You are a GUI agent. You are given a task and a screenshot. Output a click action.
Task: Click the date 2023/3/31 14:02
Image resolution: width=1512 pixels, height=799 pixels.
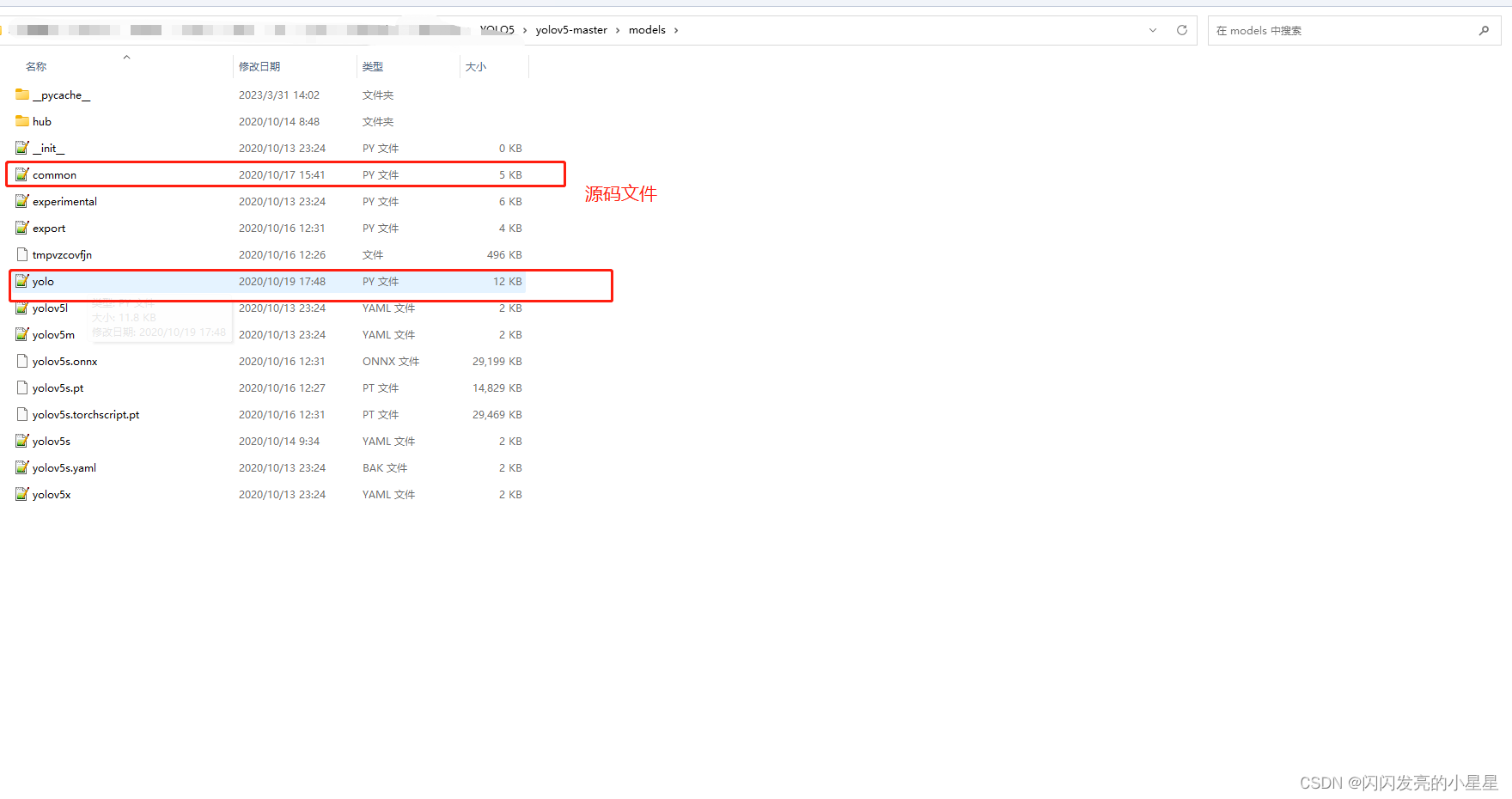(x=279, y=95)
